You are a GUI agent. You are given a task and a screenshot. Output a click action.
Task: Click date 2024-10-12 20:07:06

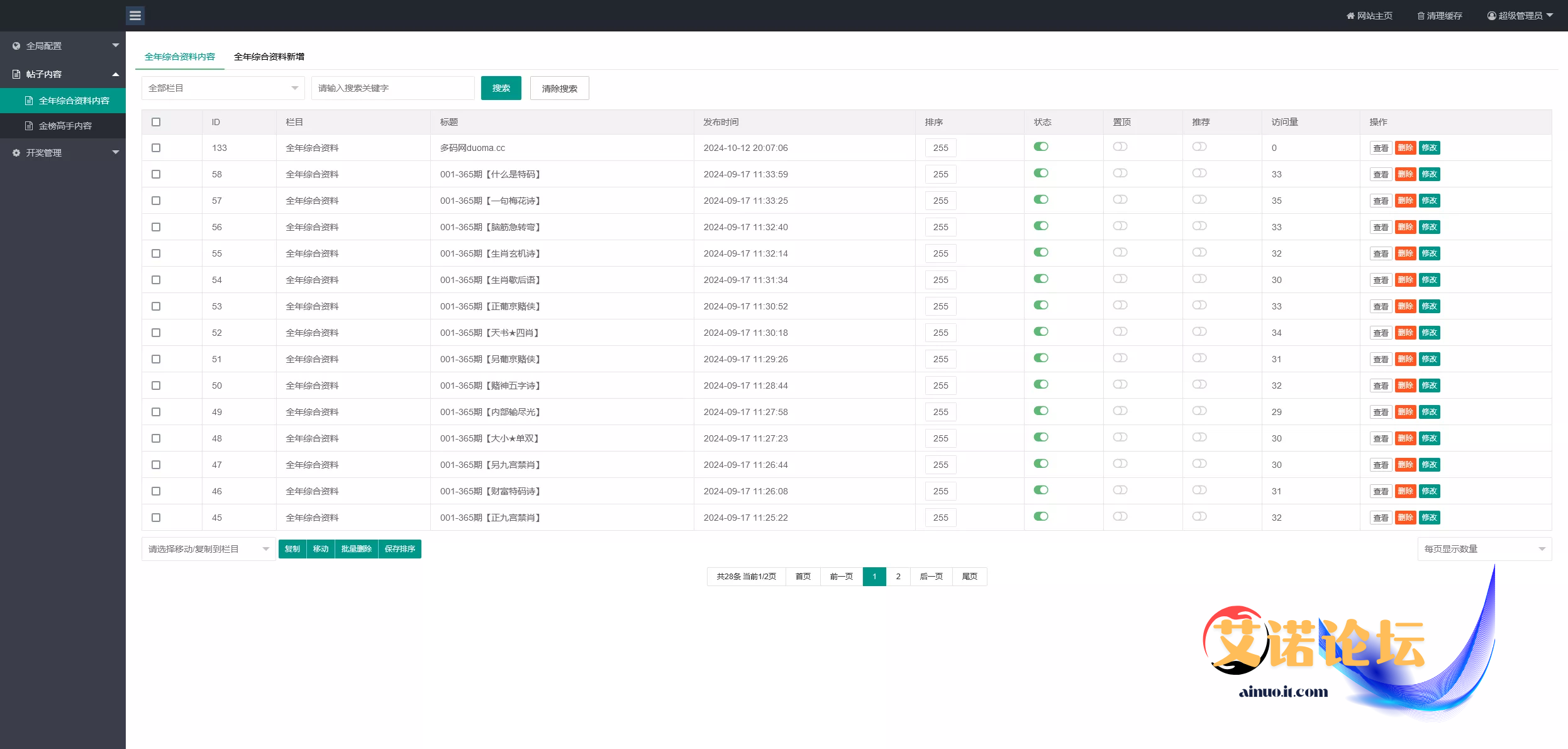coord(745,148)
